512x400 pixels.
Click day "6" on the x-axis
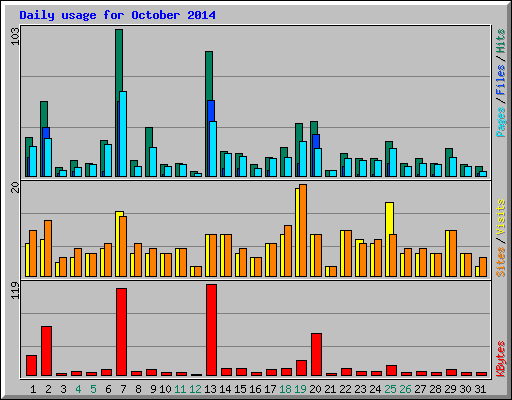(108, 389)
